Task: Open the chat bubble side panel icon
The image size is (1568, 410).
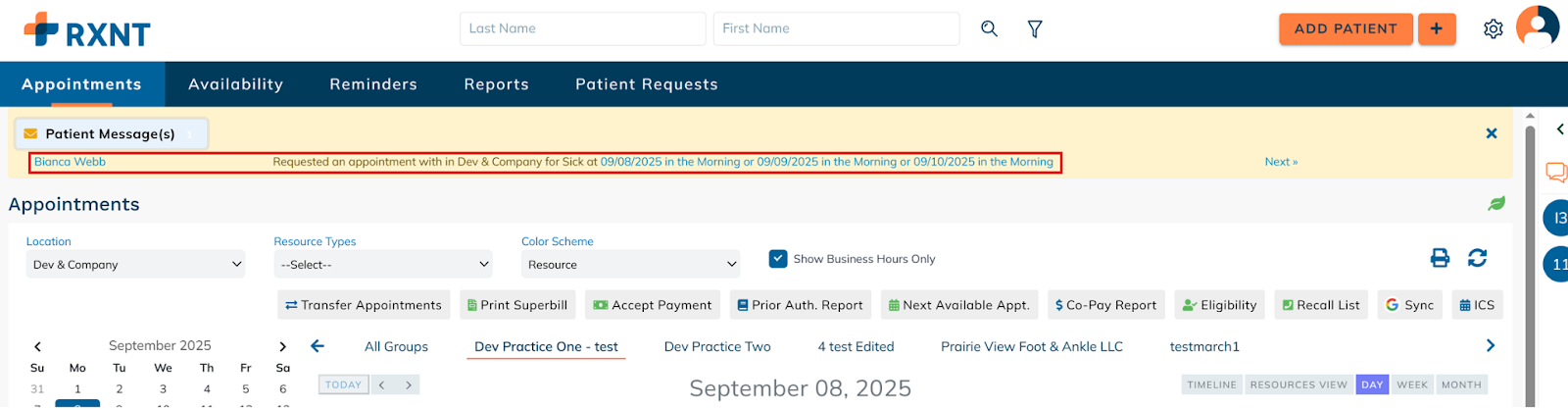Action: tap(1555, 173)
